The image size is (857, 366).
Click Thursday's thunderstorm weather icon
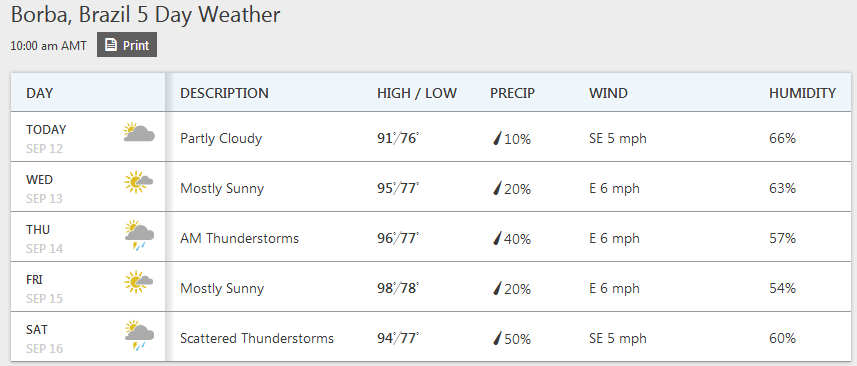139,235
